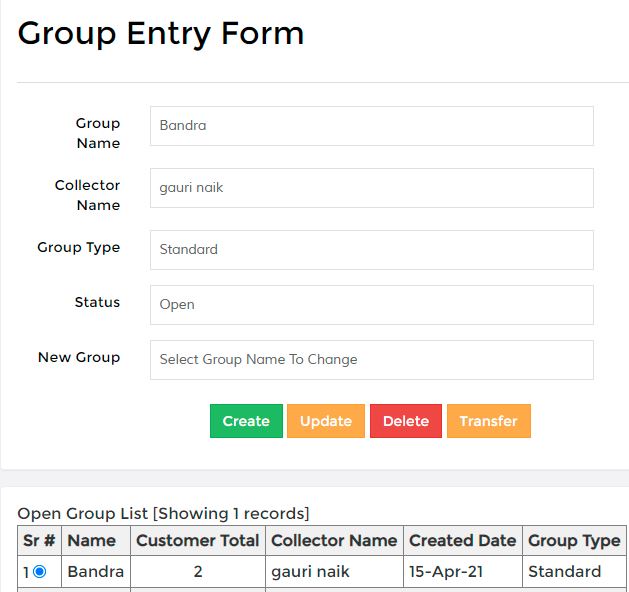Click the Standard cell in group list
Image resolution: width=629 pixels, height=592 pixels.
[x=574, y=572]
